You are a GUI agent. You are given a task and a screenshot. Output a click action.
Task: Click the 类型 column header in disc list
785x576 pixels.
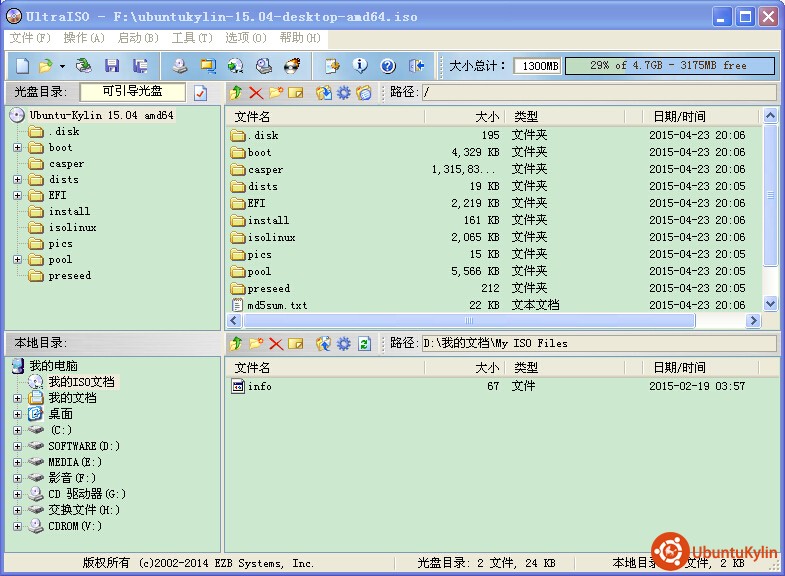[565, 117]
